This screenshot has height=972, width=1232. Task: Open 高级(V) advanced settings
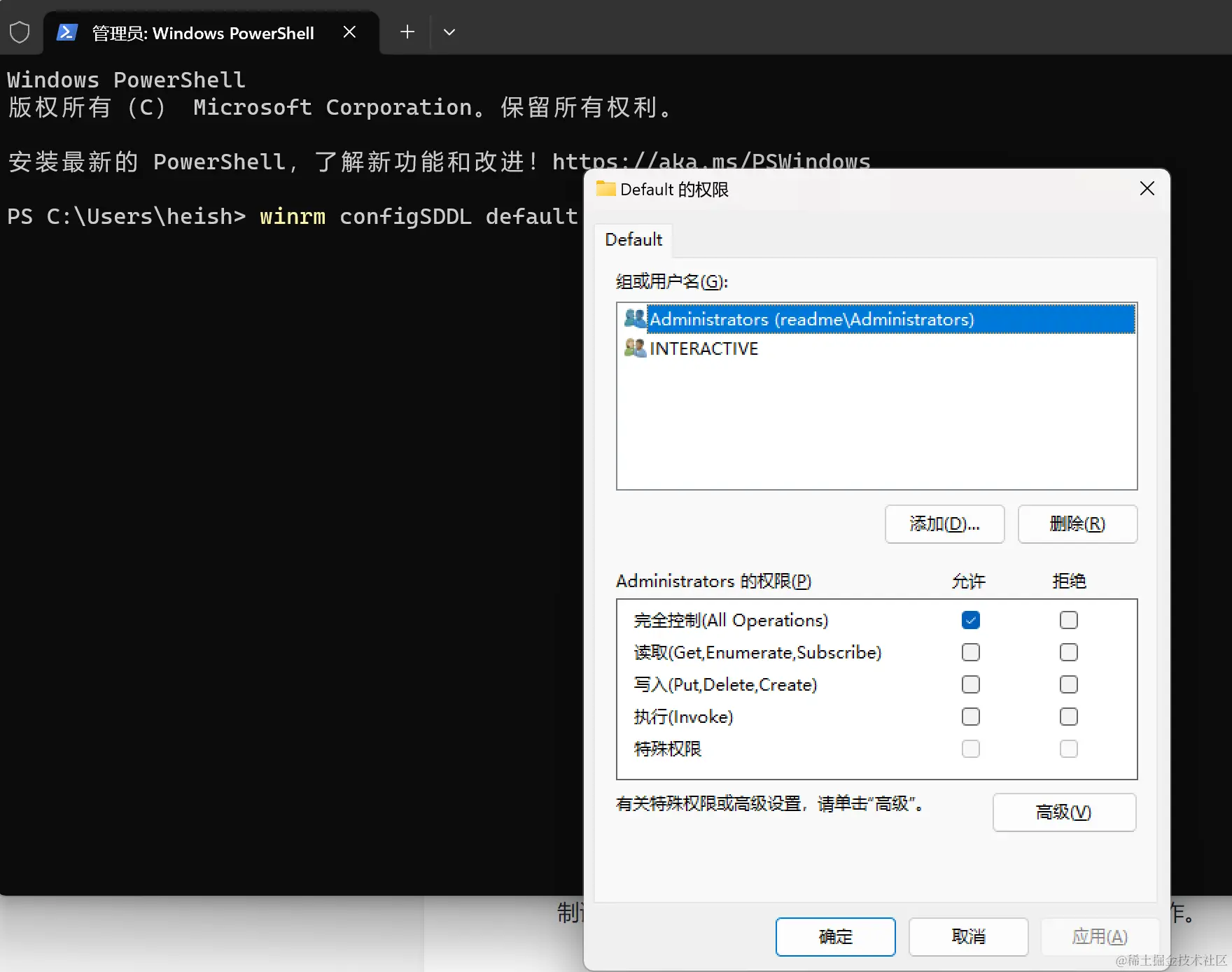coord(1064,812)
